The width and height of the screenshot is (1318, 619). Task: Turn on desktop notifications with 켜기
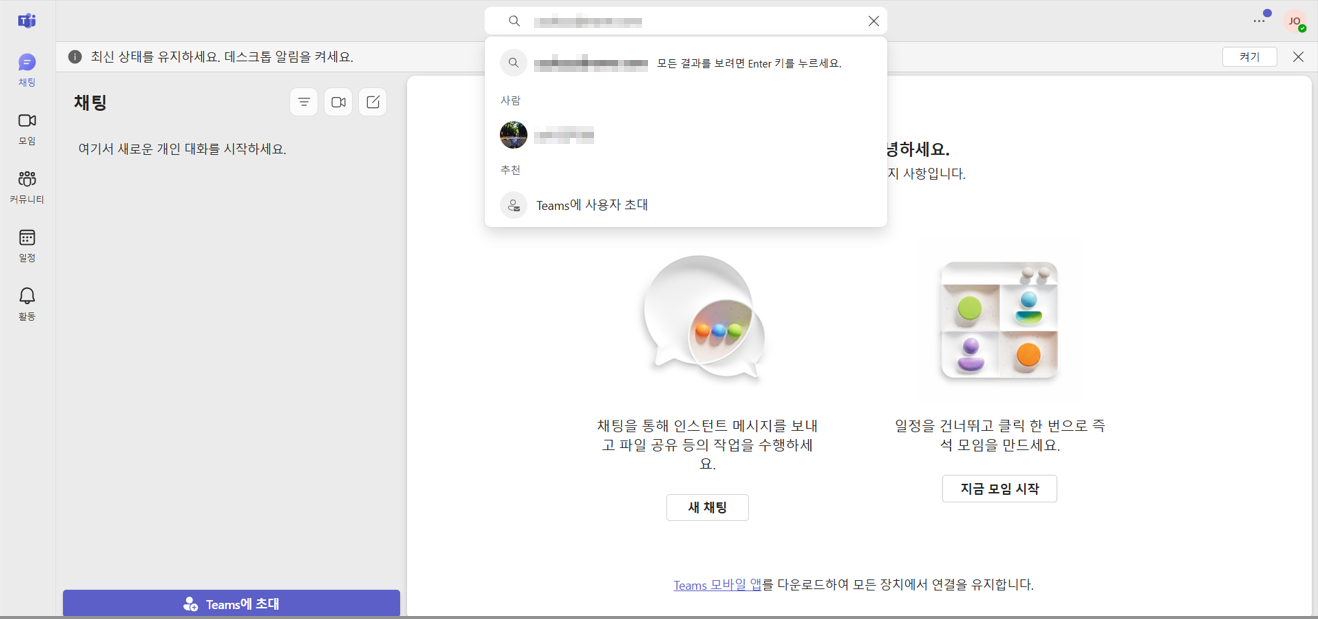(1249, 57)
